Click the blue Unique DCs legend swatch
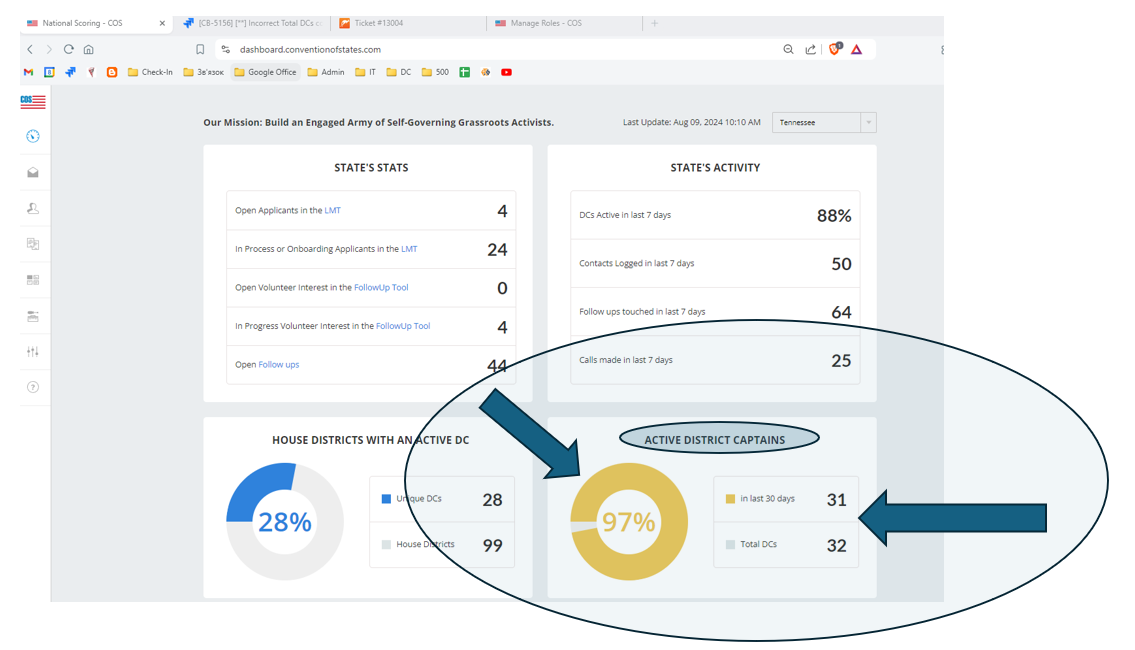This screenshot has width=1135, height=650. pos(386,498)
